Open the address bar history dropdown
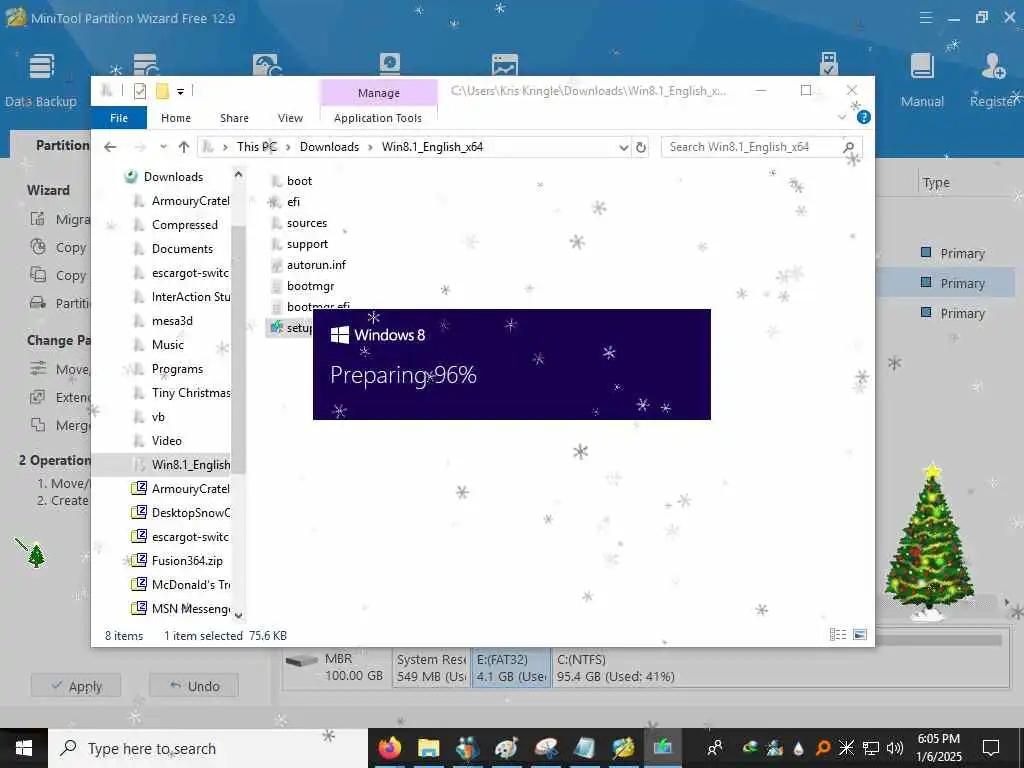This screenshot has height=768, width=1024. point(624,147)
